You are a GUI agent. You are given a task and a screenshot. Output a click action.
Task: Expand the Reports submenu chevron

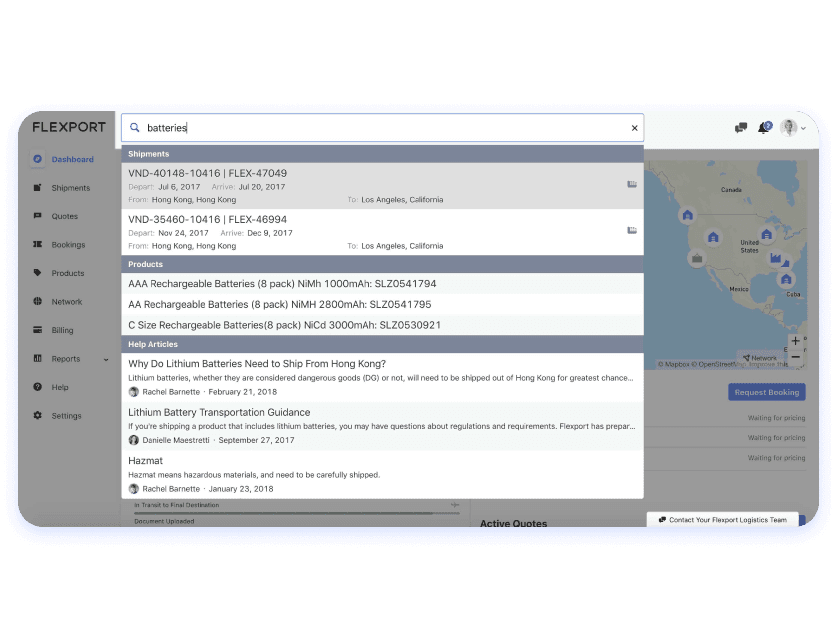tap(106, 359)
